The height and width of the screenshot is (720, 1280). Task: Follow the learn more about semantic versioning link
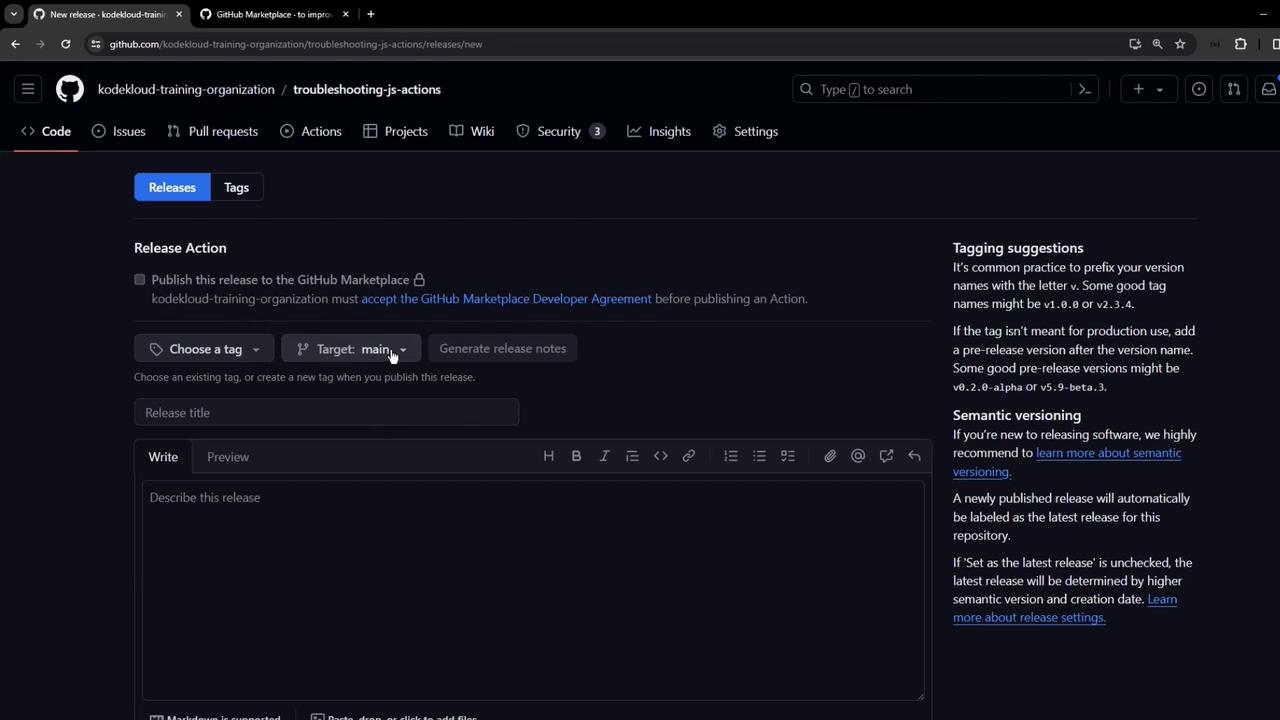tap(1067, 462)
